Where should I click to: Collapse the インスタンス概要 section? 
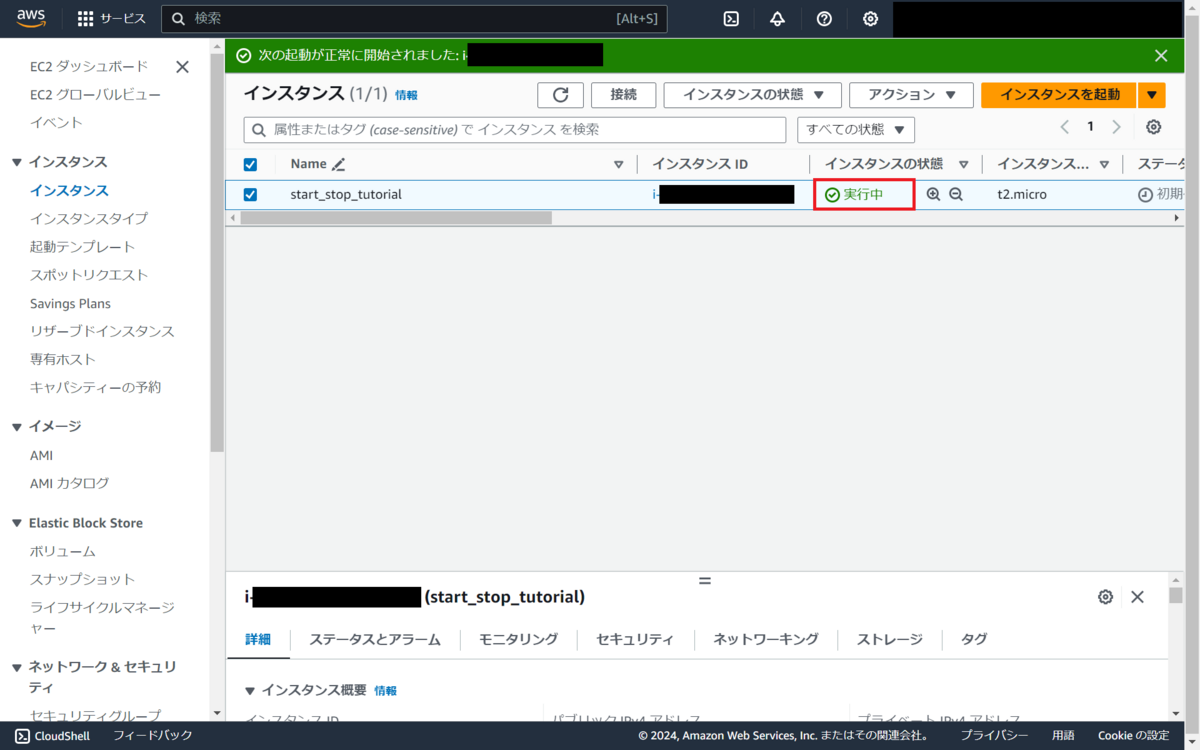250,691
